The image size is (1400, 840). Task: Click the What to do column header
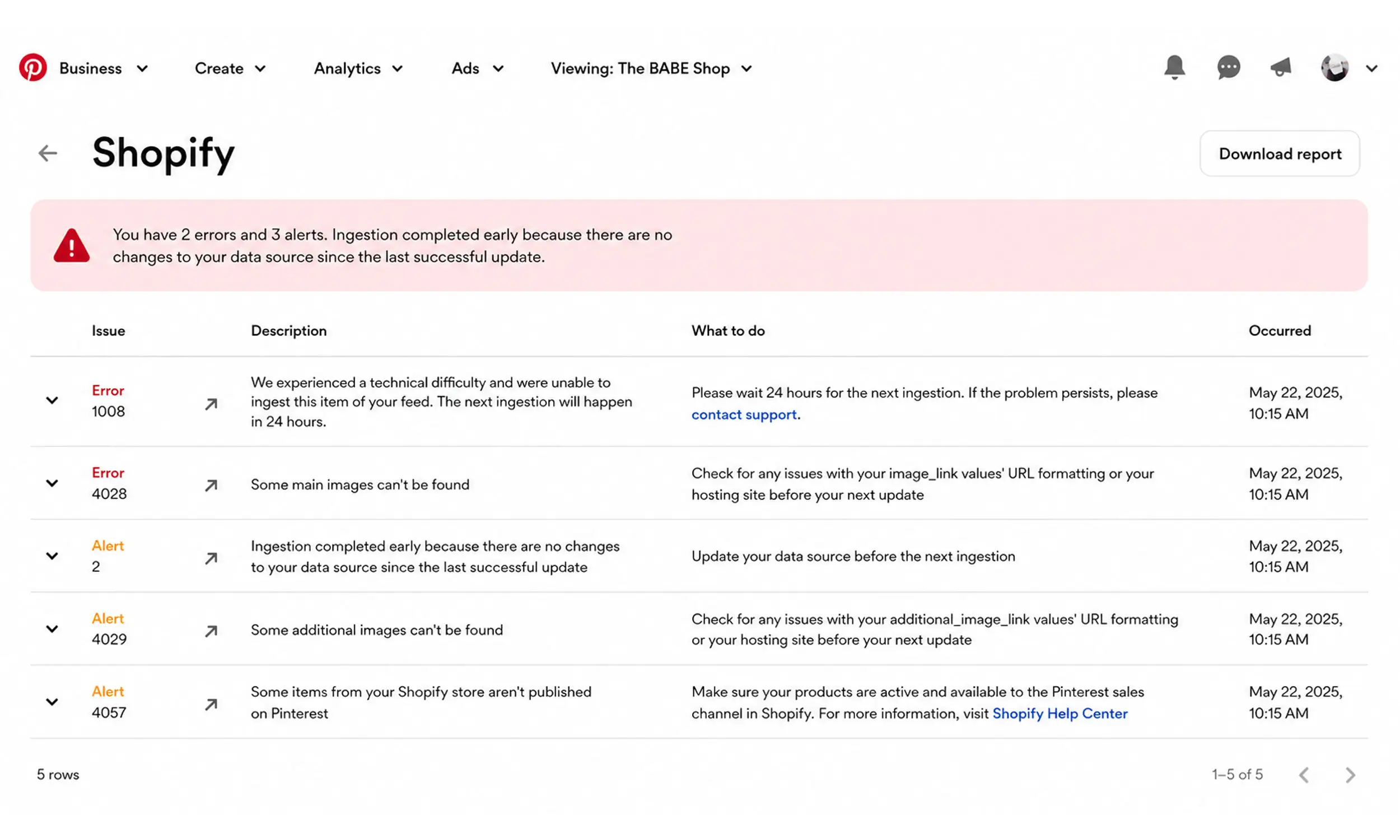tap(728, 330)
